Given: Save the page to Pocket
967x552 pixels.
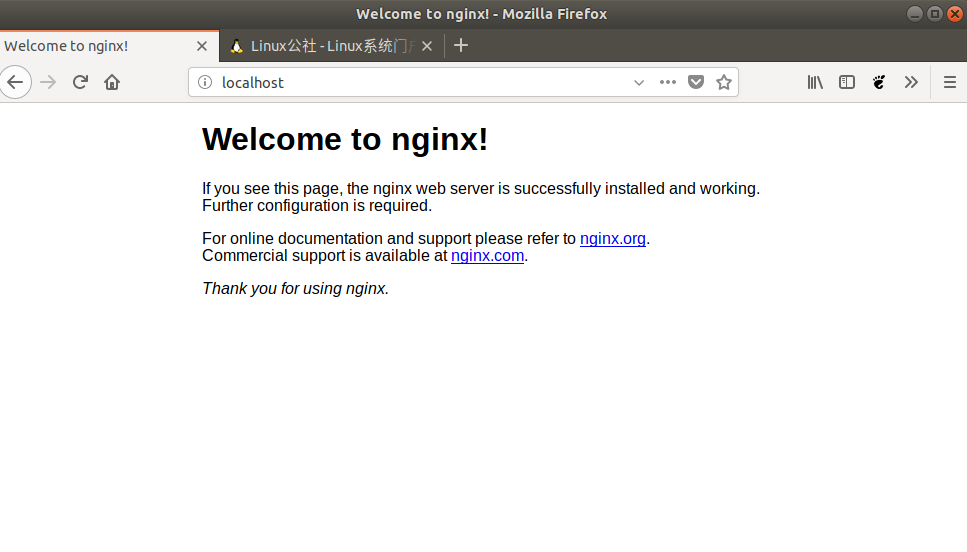Looking at the screenshot, I should click(696, 82).
